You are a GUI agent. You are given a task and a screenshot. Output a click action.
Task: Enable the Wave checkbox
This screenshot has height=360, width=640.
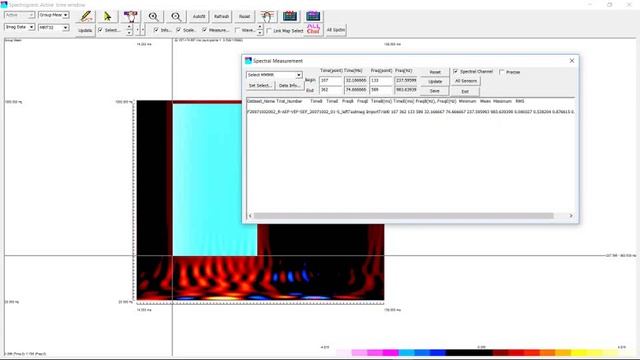(237, 30)
